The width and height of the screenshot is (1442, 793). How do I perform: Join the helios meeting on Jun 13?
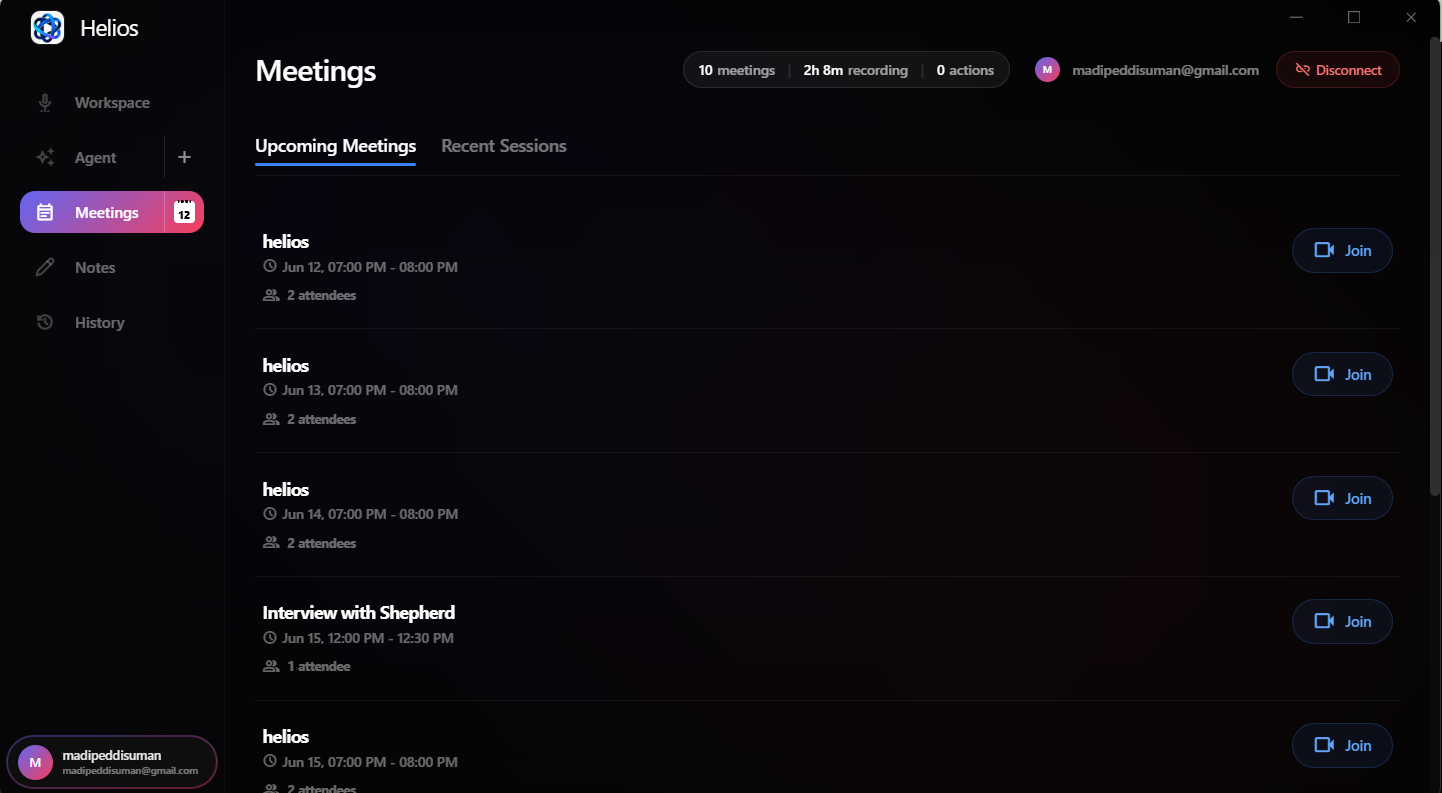[x=1342, y=375]
